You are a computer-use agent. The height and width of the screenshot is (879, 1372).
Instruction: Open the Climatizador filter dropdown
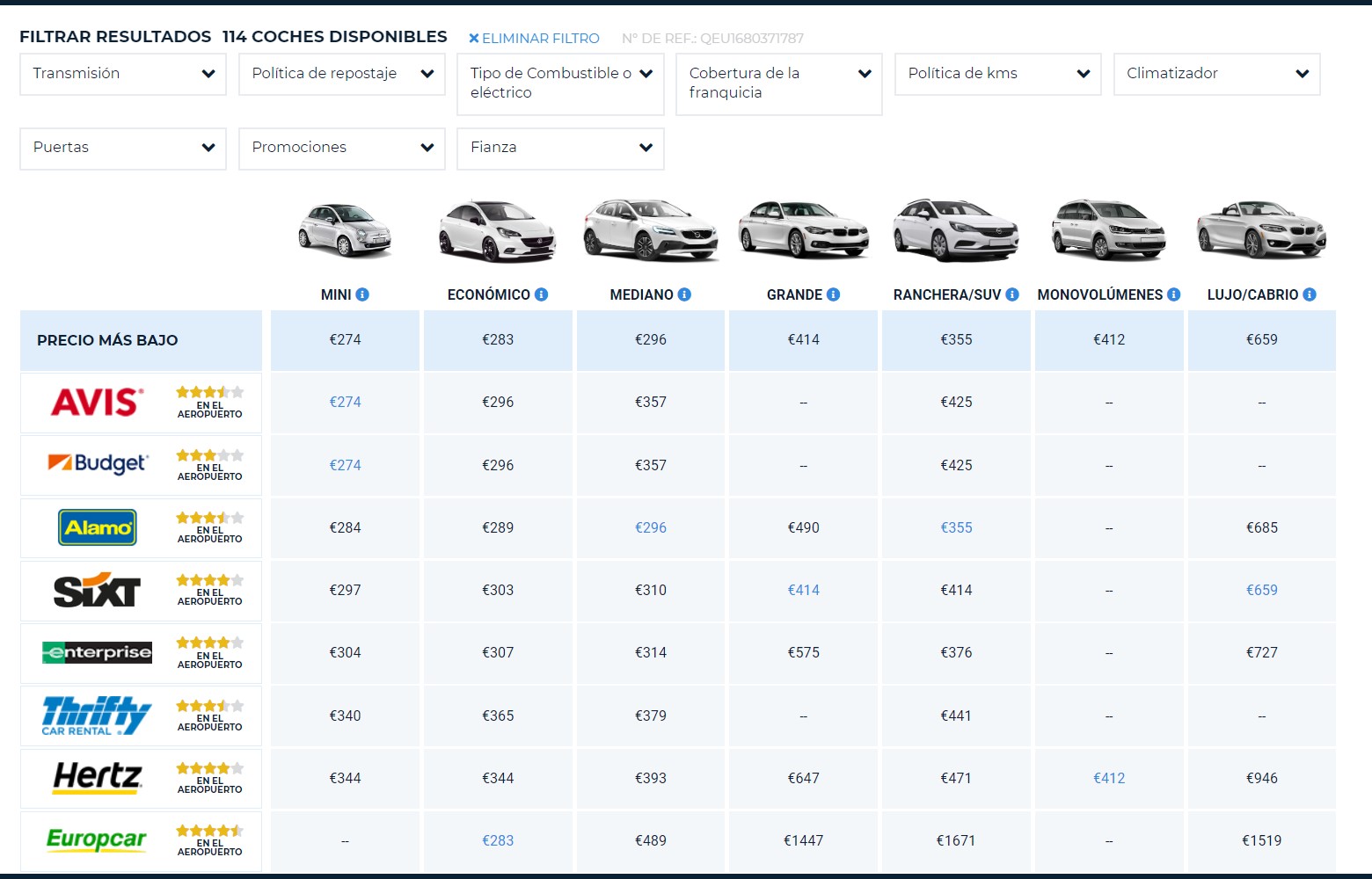(x=1217, y=74)
